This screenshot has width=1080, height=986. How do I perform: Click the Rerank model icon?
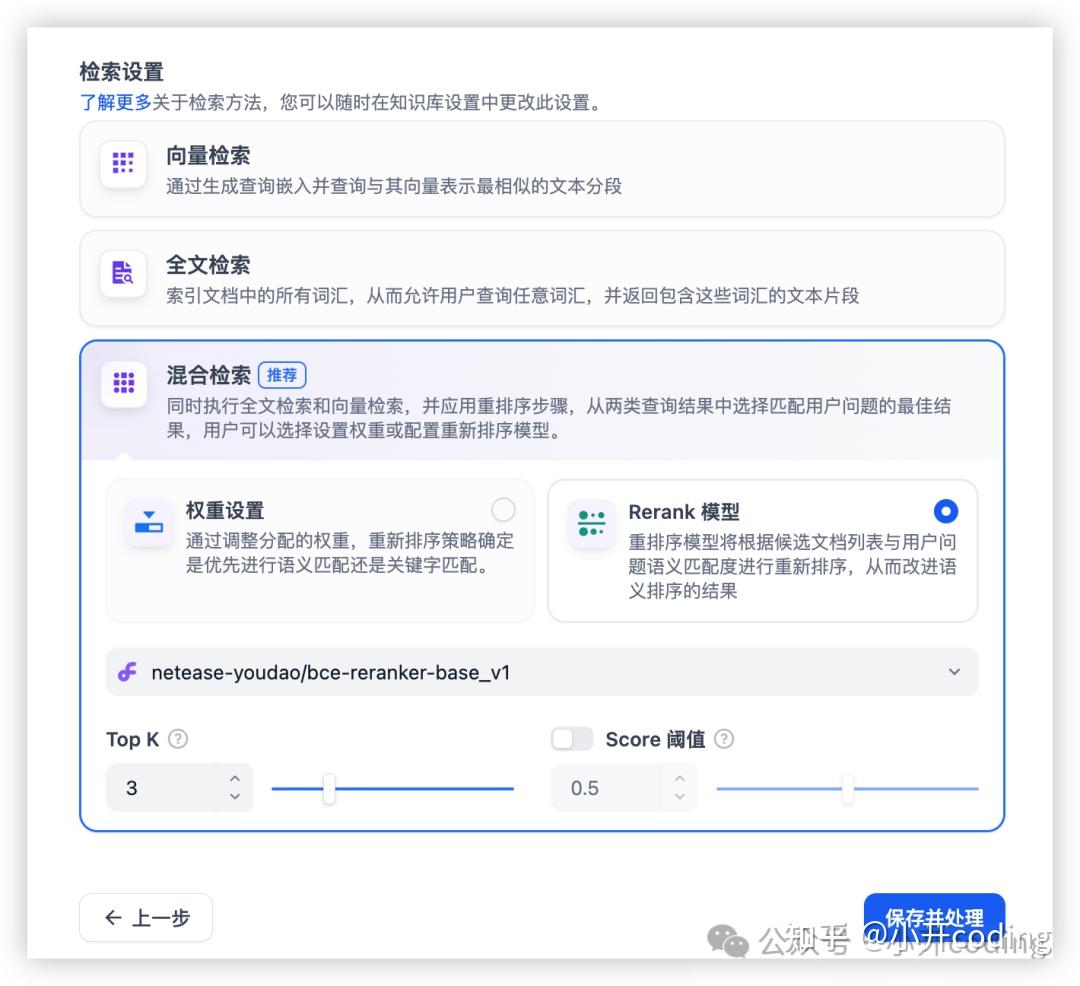pos(592,523)
